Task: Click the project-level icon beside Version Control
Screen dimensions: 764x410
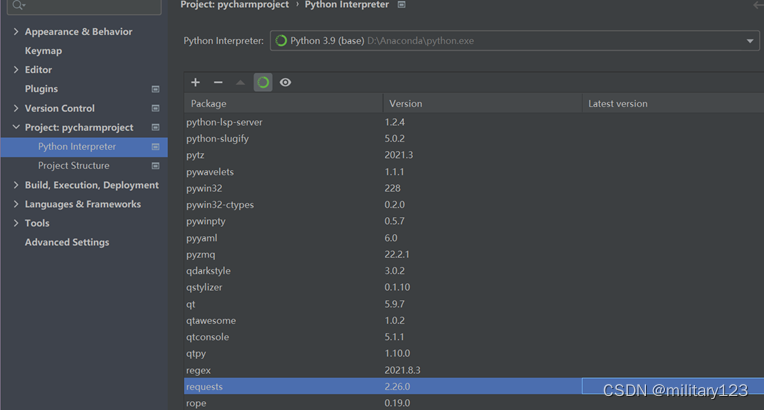Action: (x=155, y=108)
